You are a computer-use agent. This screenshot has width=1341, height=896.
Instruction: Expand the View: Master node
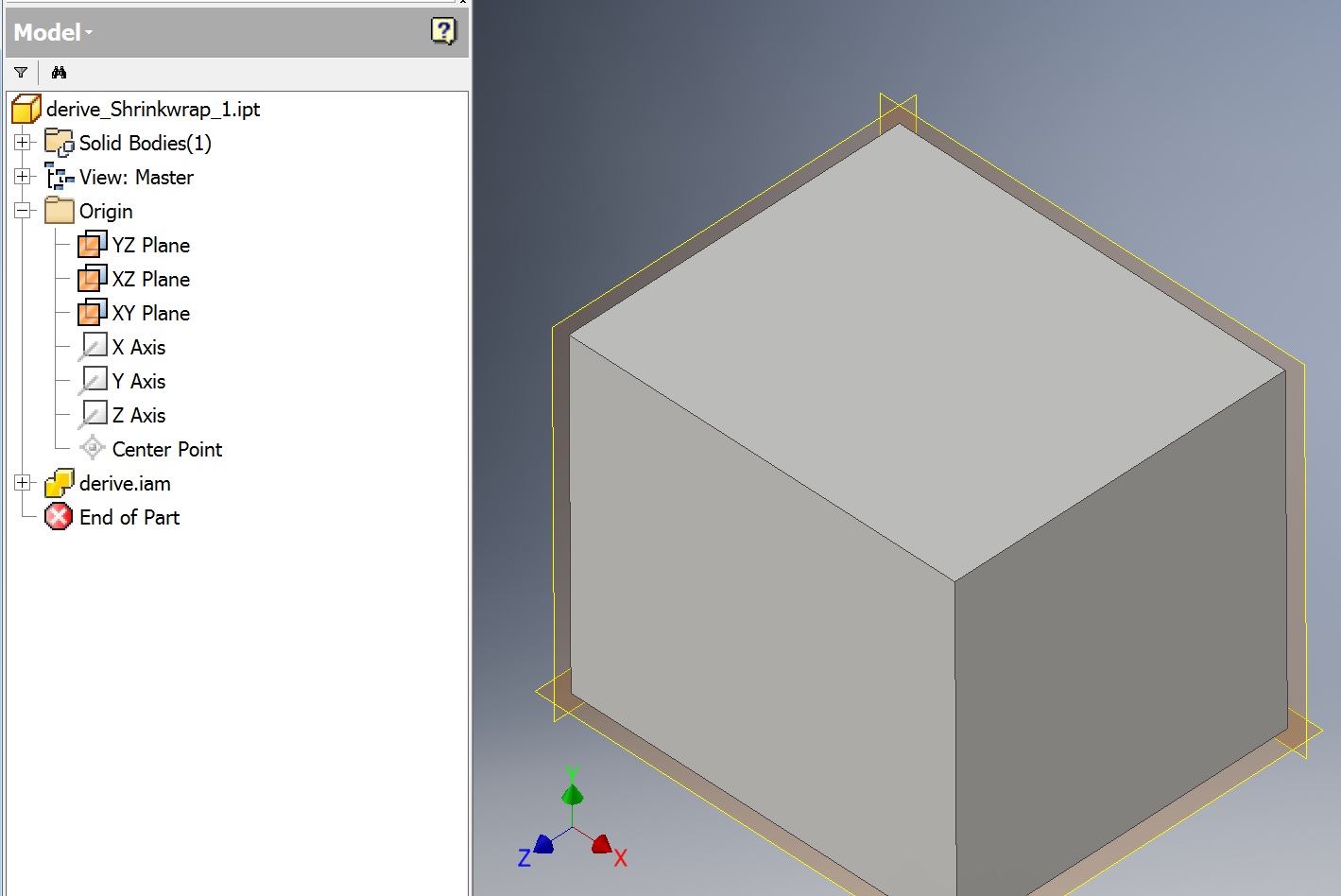22,177
